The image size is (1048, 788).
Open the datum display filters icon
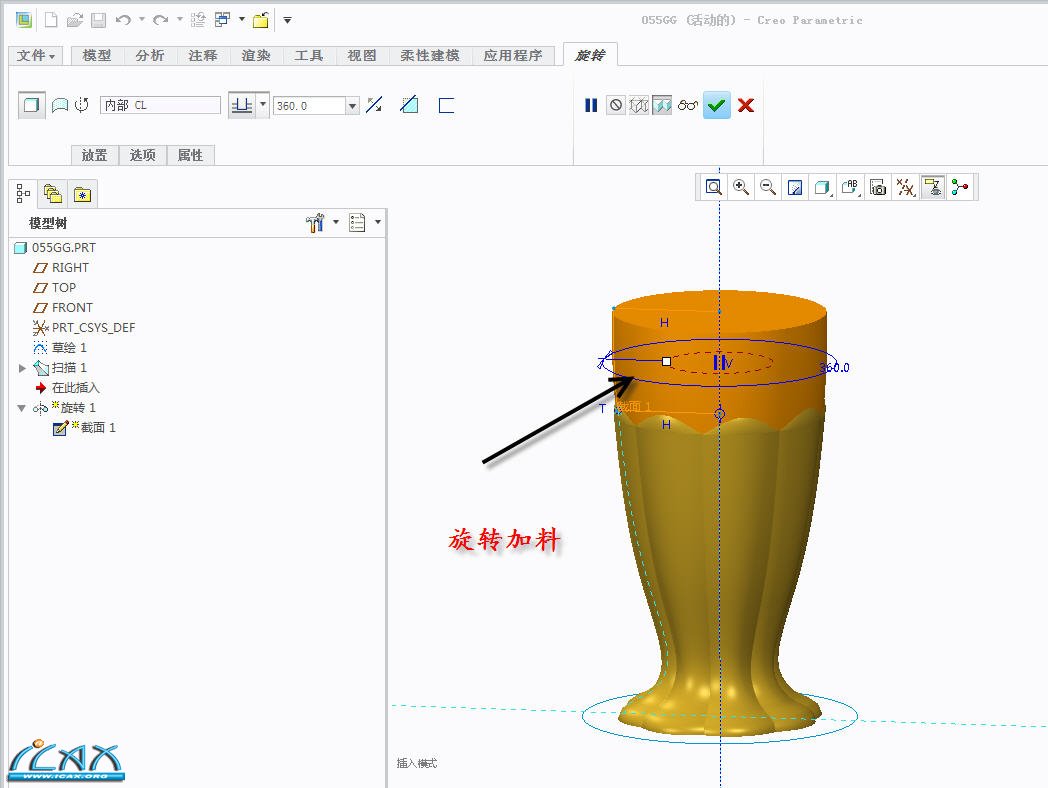[x=905, y=187]
